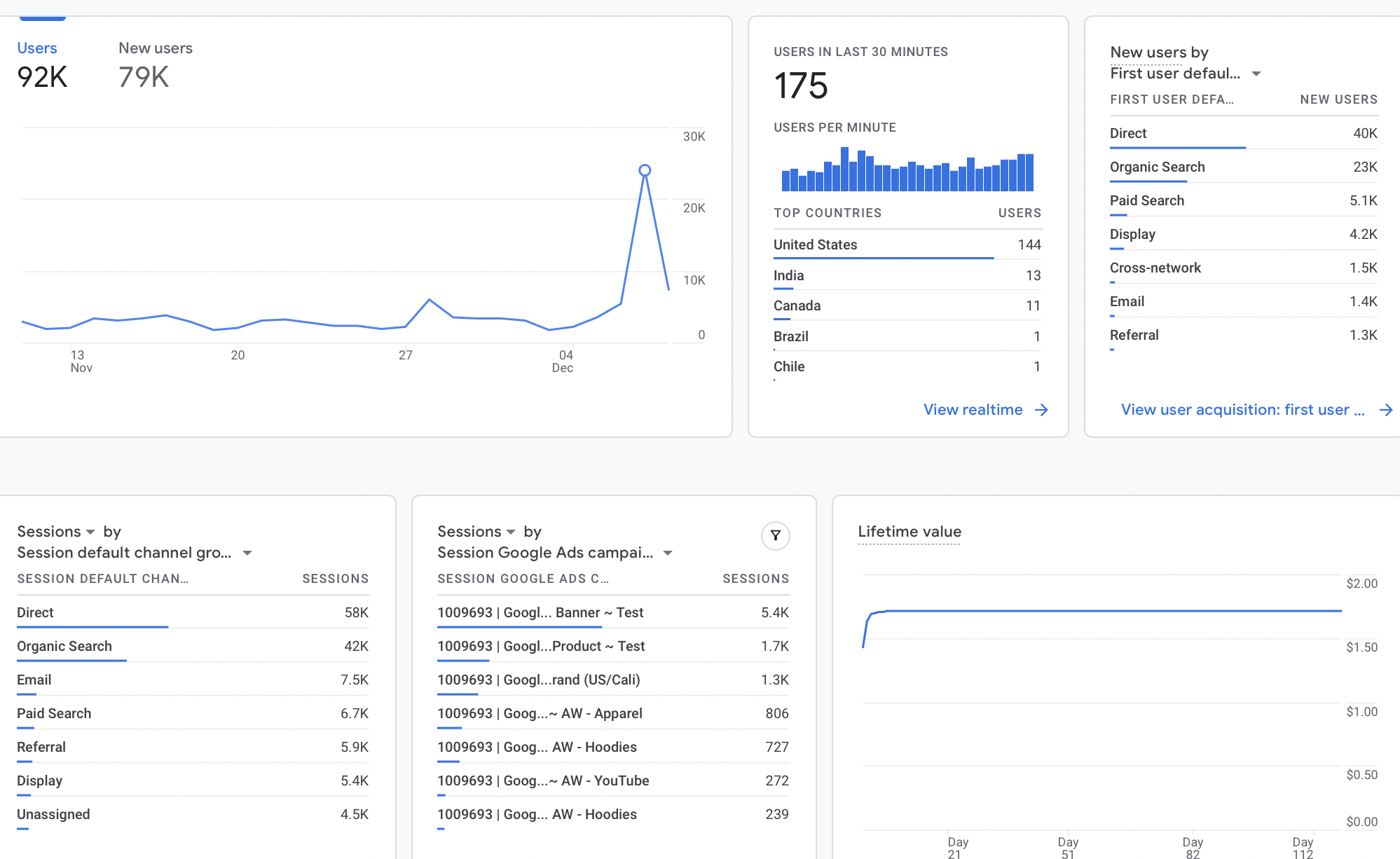Click the AW - Hoodies row with 727 sessions

click(613, 747)
